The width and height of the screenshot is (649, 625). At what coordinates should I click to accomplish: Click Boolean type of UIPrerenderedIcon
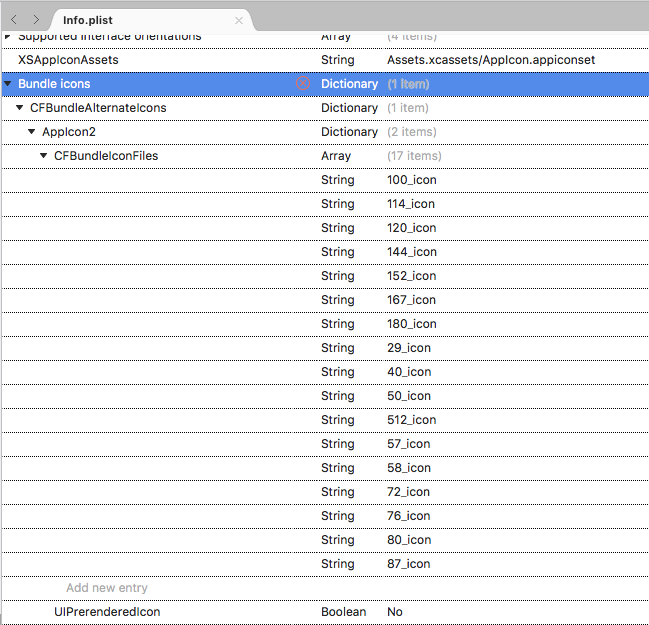point(344,612)
